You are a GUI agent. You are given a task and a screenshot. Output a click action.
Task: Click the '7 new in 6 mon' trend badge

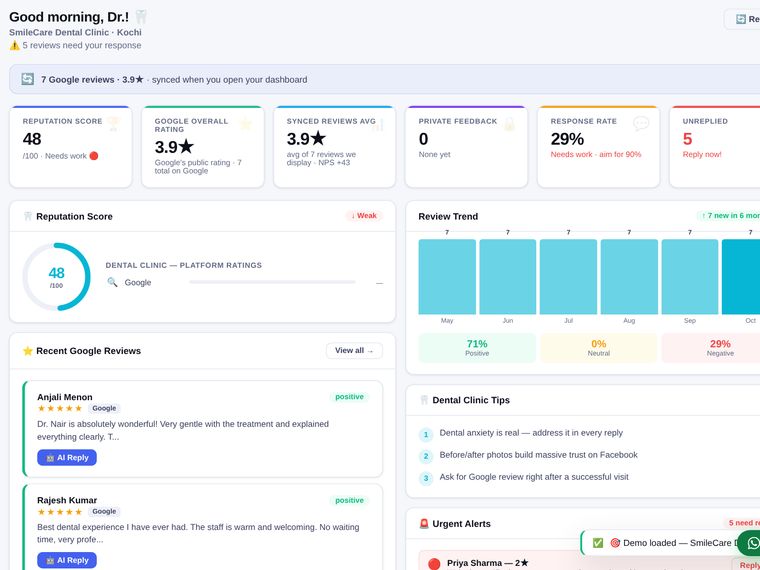click(x=728, y=216)
